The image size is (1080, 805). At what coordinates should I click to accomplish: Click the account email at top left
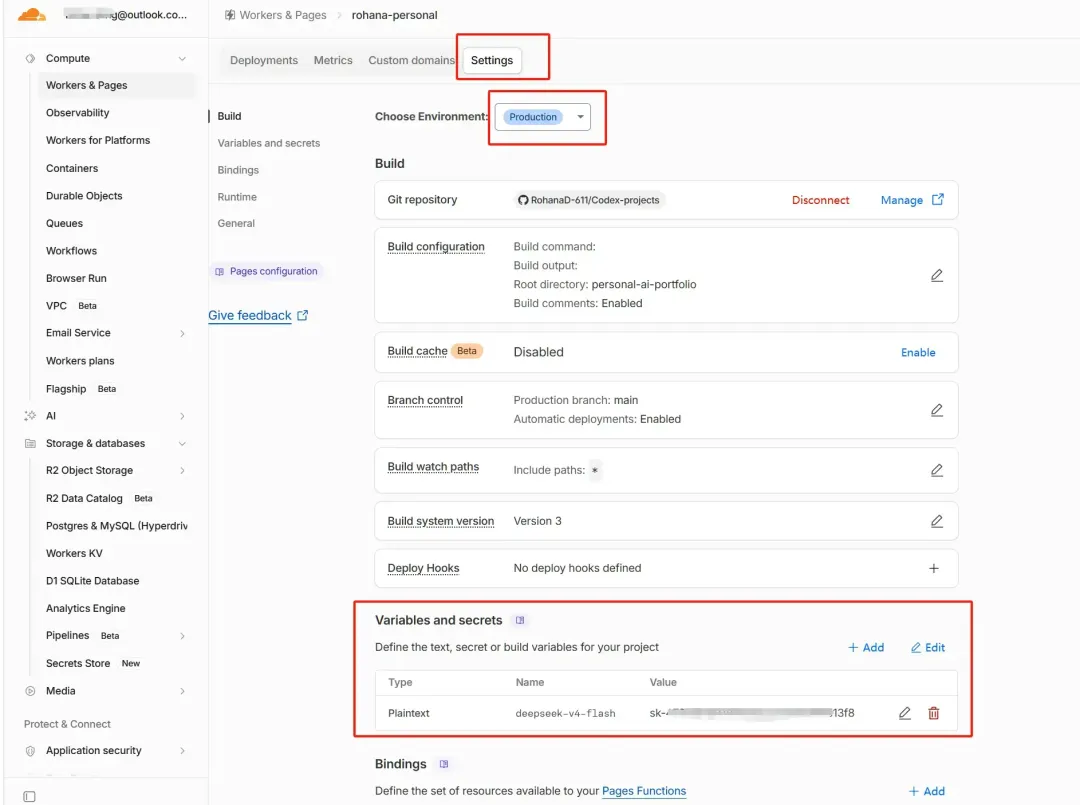126,14
